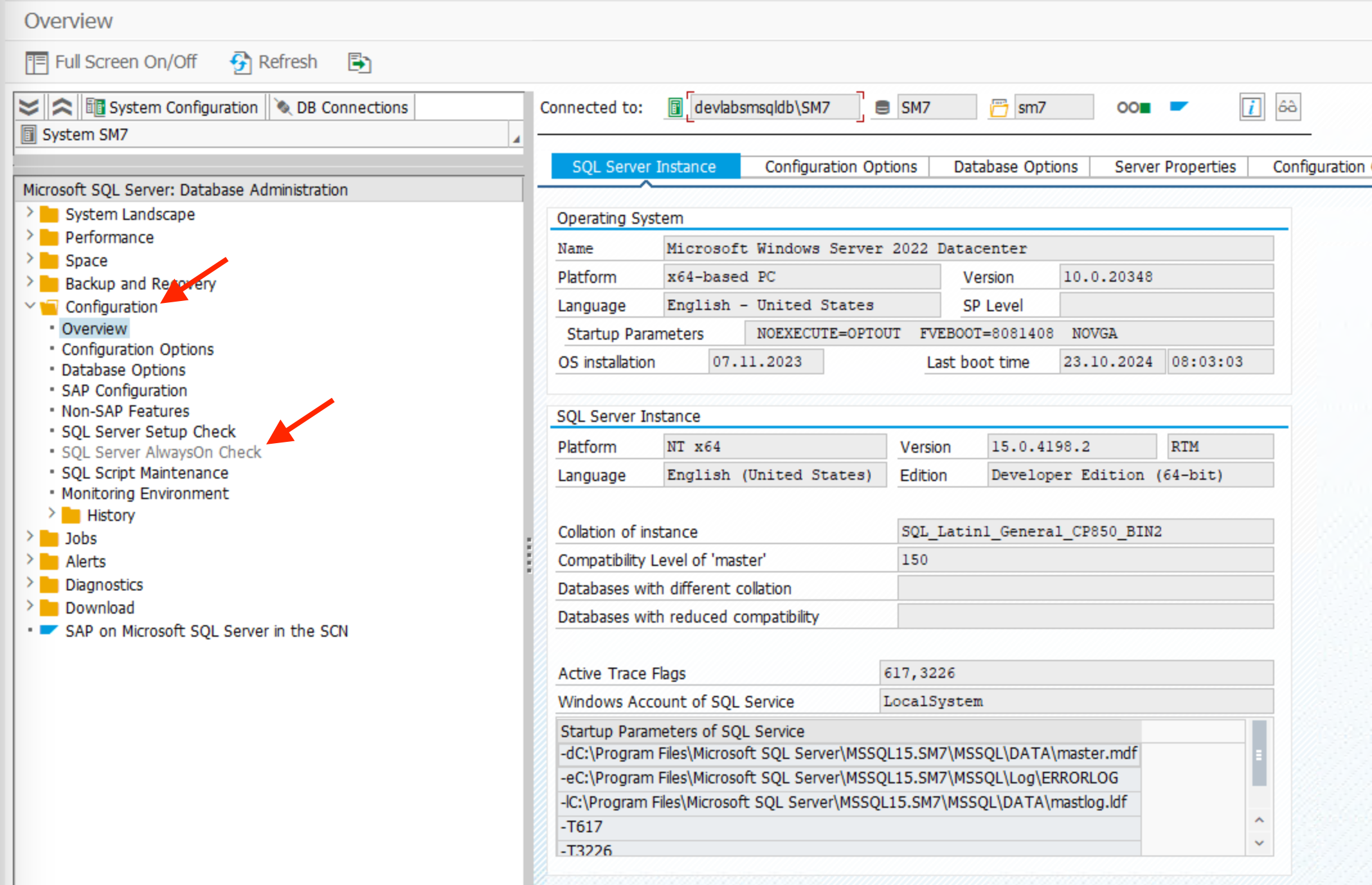Image resolution: width=1372 pixels, height=885 pixels.
Task: Click the devlabsmsqldb\SM7 connection field
Action: pos(774,107)
